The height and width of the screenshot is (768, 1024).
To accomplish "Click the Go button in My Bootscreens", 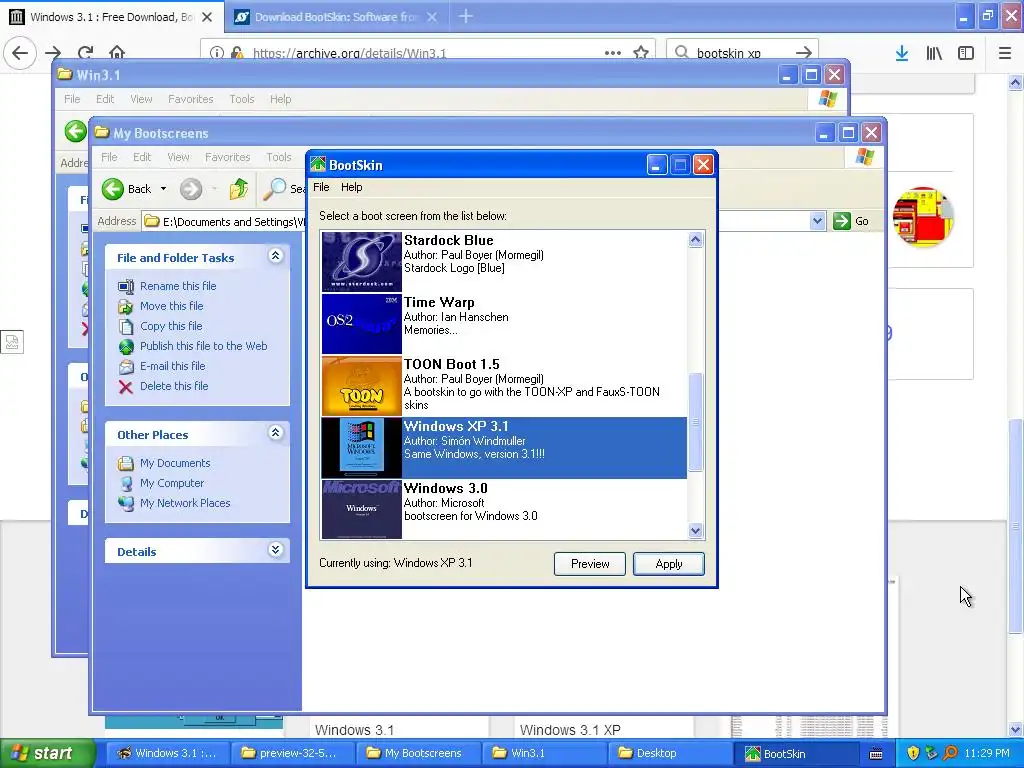I will [851, 221].
